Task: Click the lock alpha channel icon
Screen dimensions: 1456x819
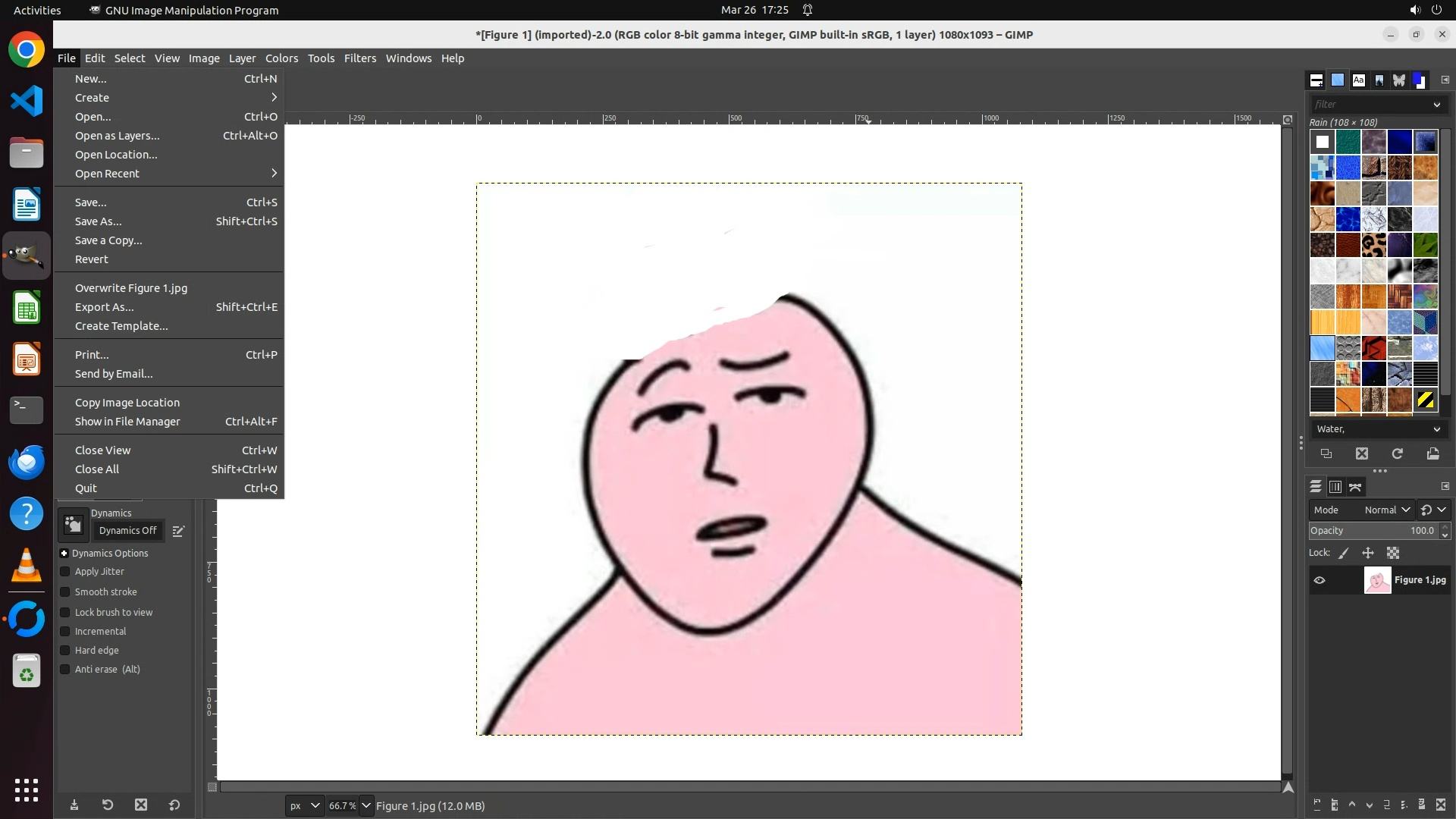Action: [1393, 553]
